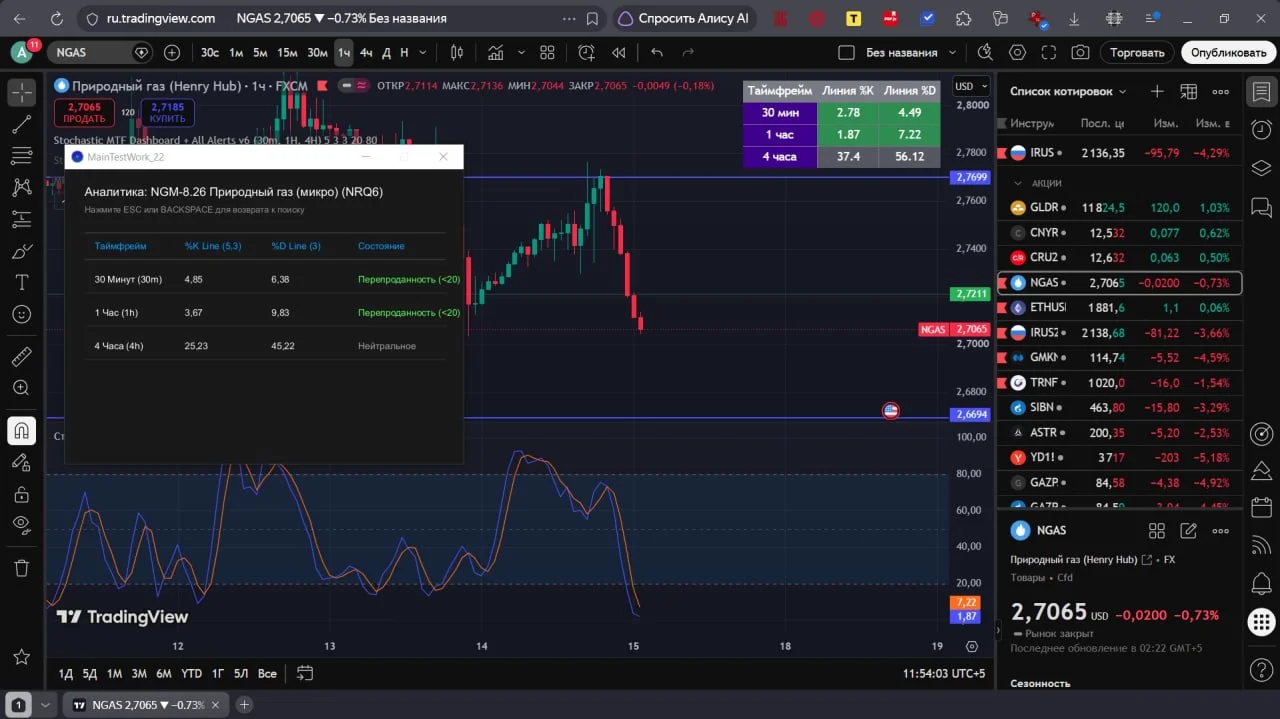1280x719 pixels.
Task: Open favorites toolbar with star icon
Action: click(x=21, y=657)
